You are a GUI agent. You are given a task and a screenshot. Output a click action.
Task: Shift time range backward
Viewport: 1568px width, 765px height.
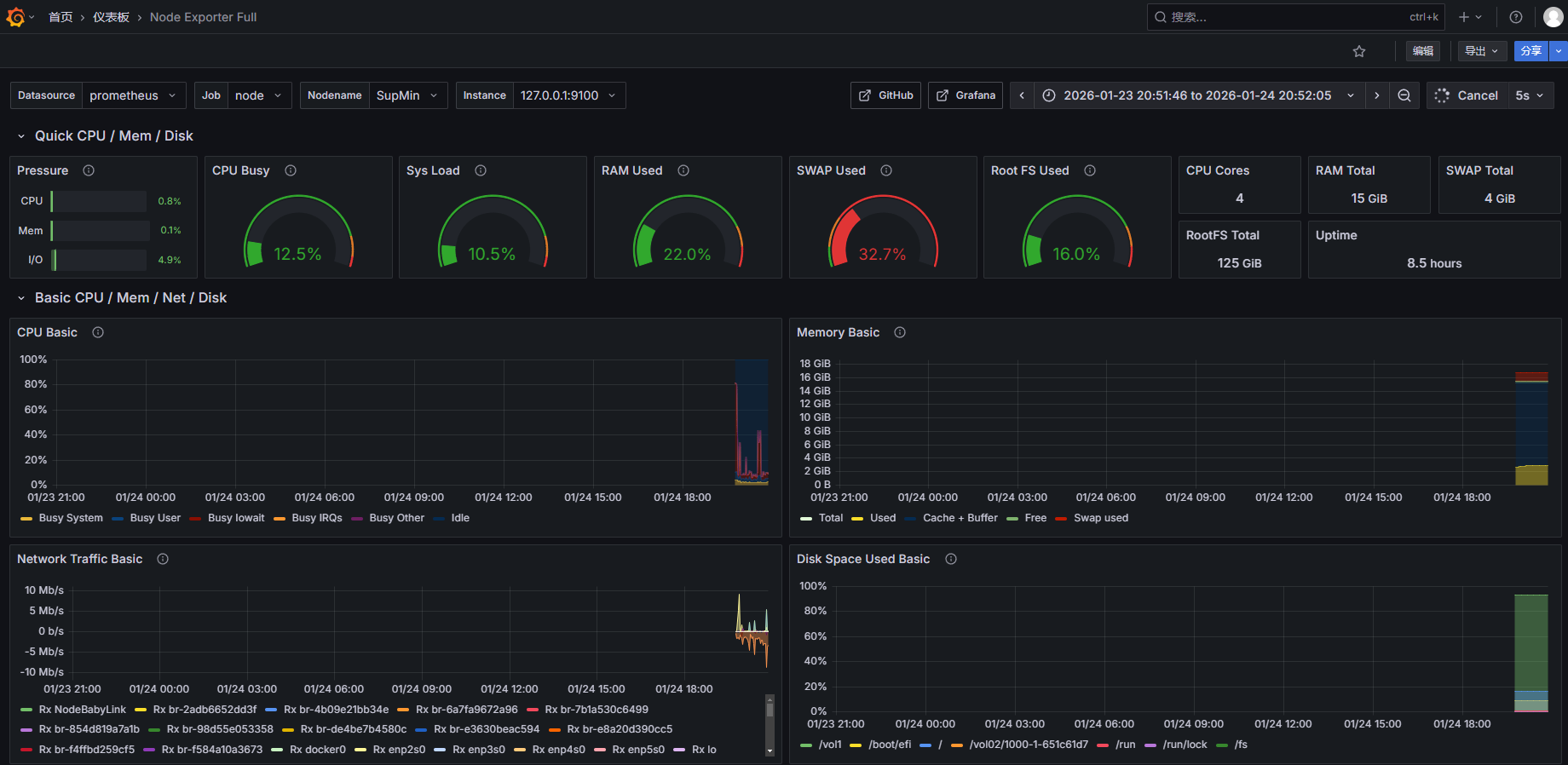(x=1022, y=95)
